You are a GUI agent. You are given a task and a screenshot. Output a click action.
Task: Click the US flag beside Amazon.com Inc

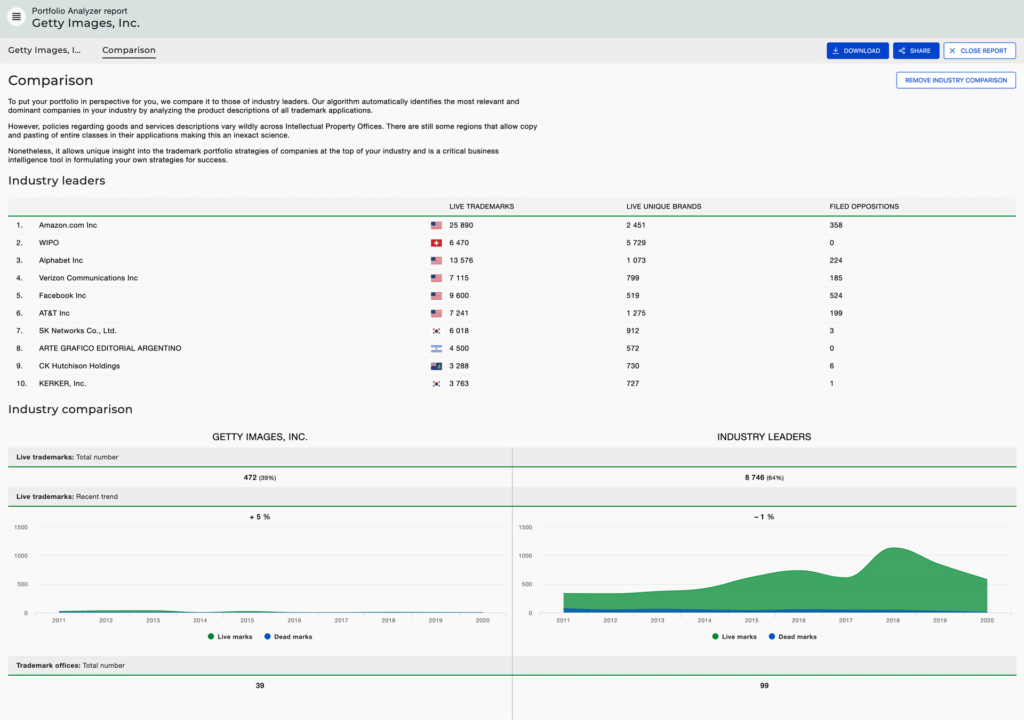(436, 226)
